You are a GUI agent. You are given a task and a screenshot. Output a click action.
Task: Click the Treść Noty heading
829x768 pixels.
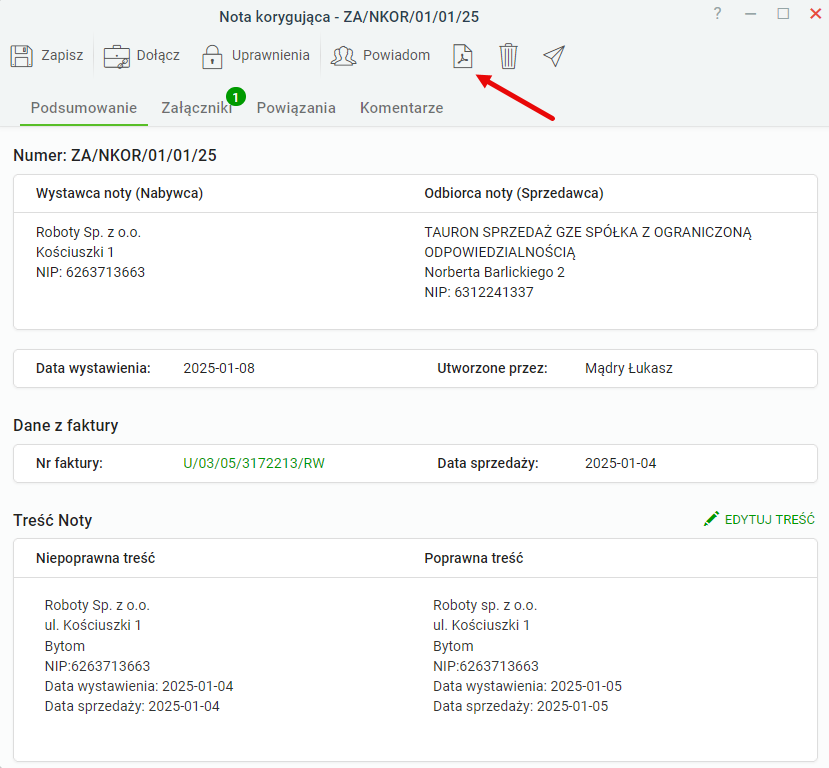coord(52,520)
